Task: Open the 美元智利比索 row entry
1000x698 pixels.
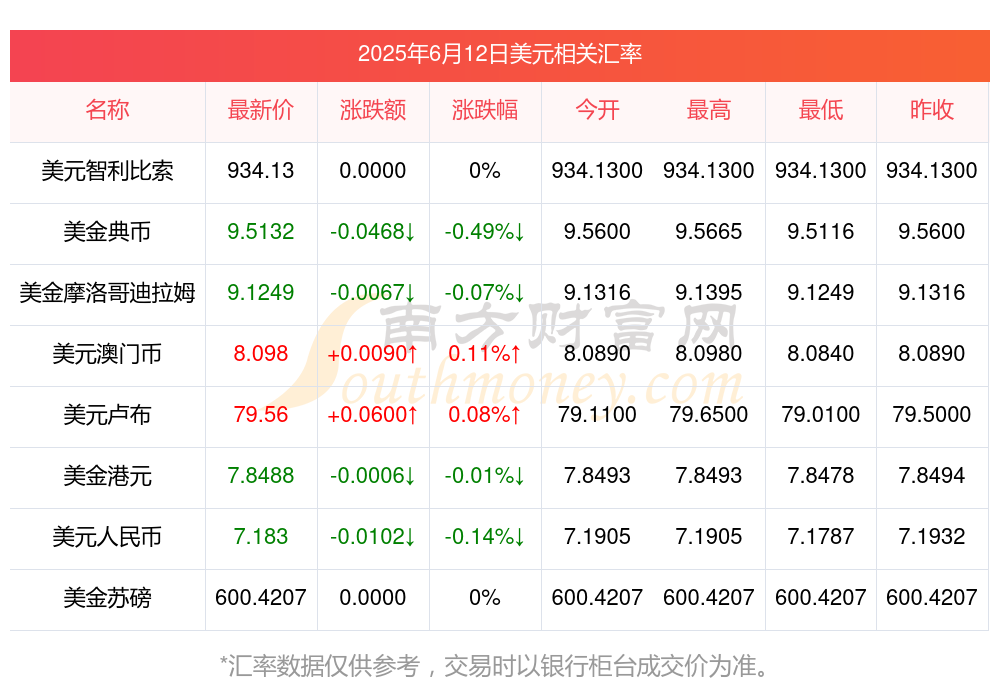Action: click(107, 171)
